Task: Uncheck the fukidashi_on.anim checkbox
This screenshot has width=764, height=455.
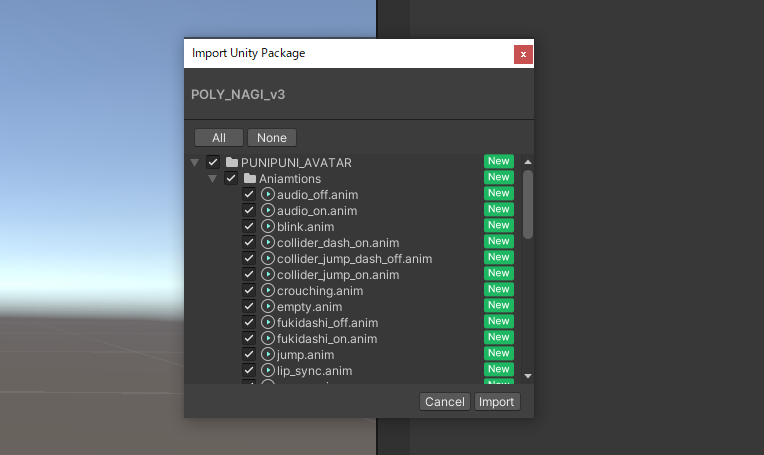Action: (249, 338)
